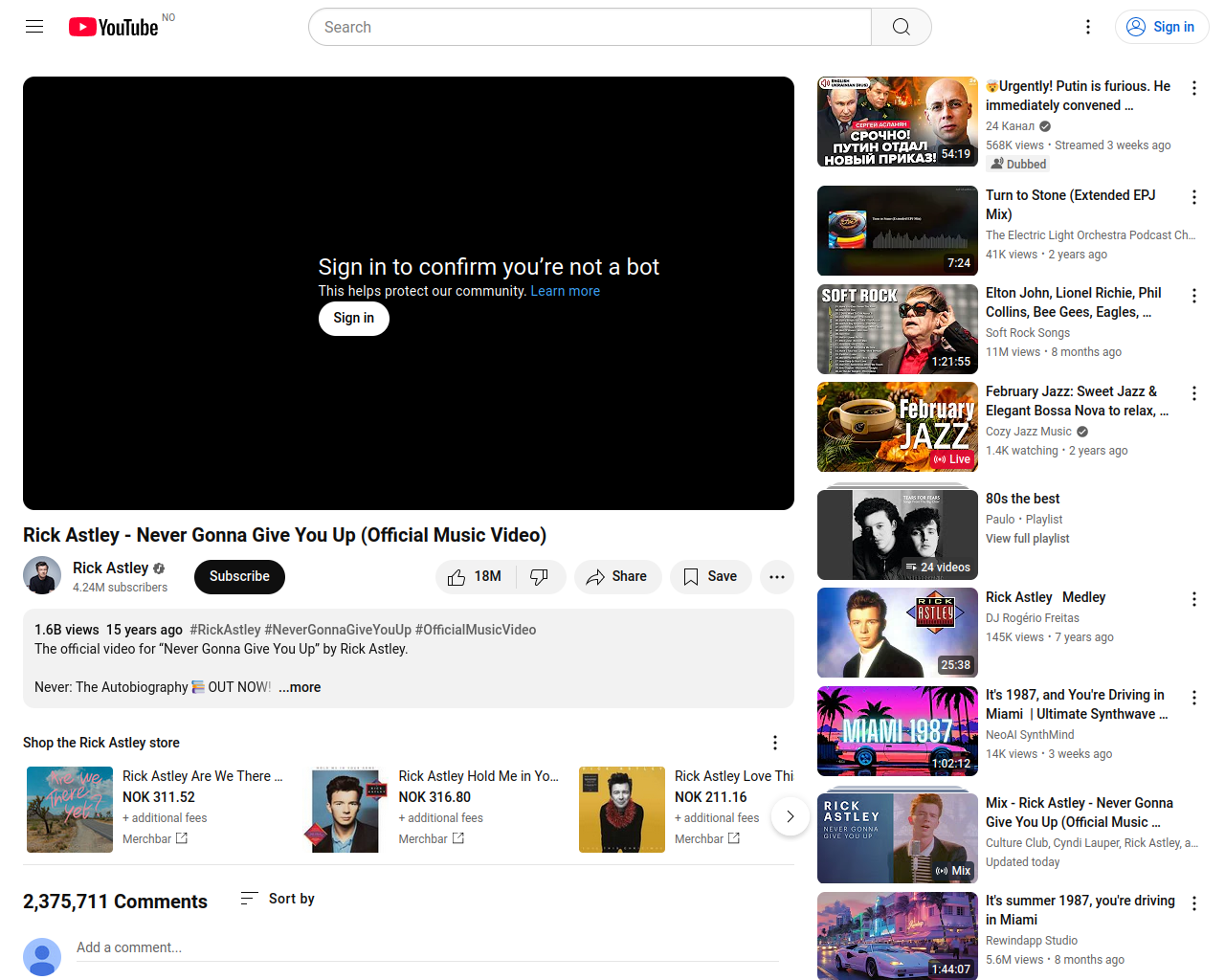The width and height of the screenshot is (1225, 980).
Task: Show next merch items with arrow
Action: [791, 816]
